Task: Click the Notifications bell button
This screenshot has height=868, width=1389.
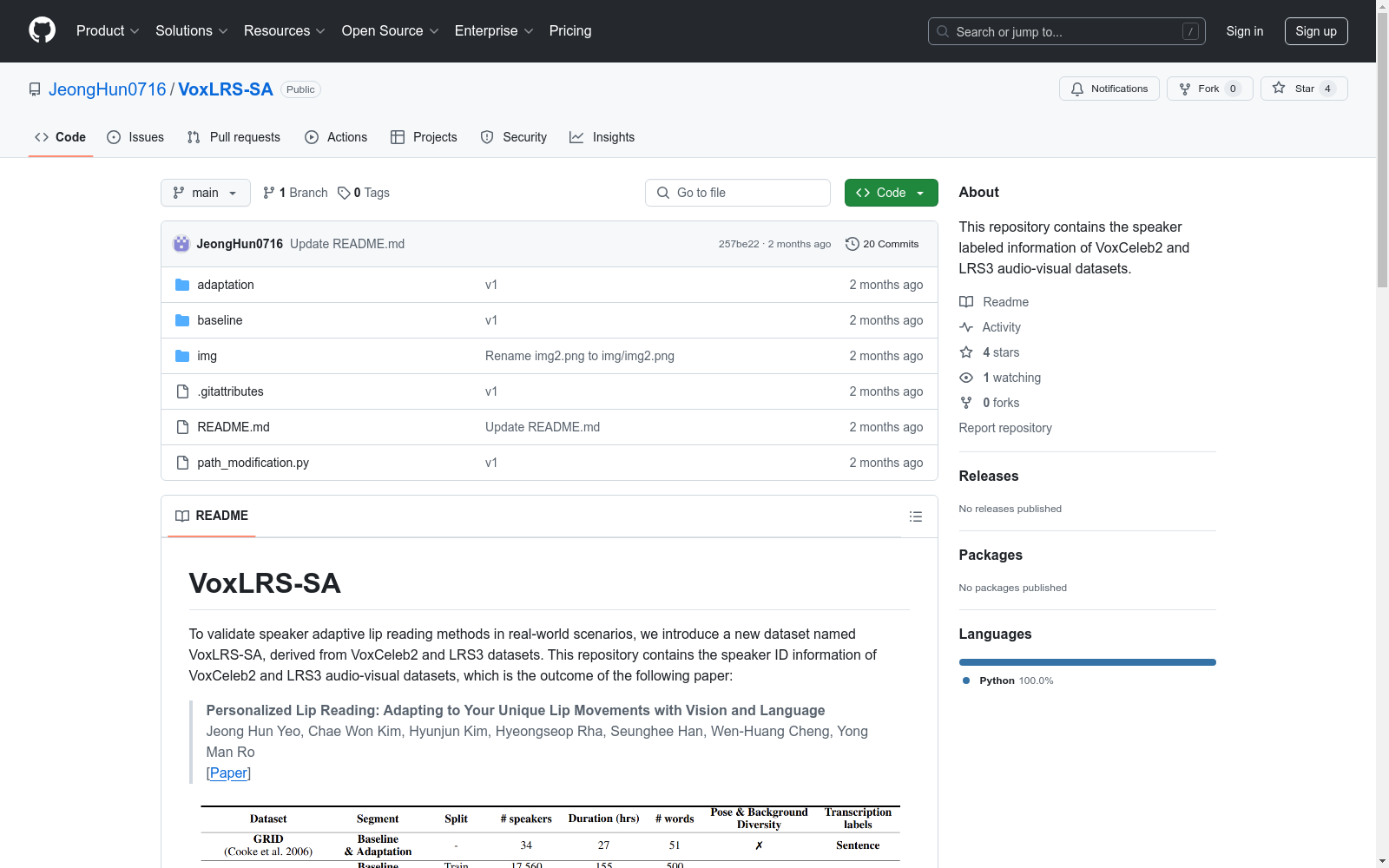Action: point(1109,89)
